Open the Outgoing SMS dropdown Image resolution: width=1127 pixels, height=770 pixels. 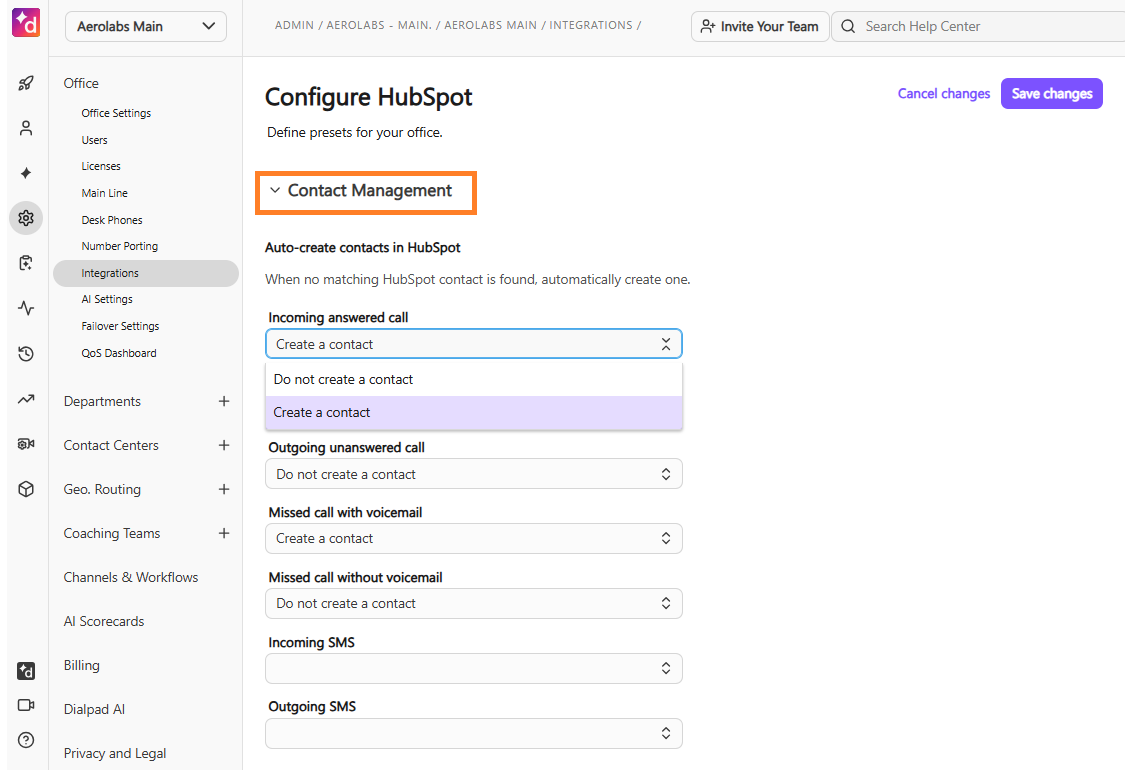click(474, 733)
